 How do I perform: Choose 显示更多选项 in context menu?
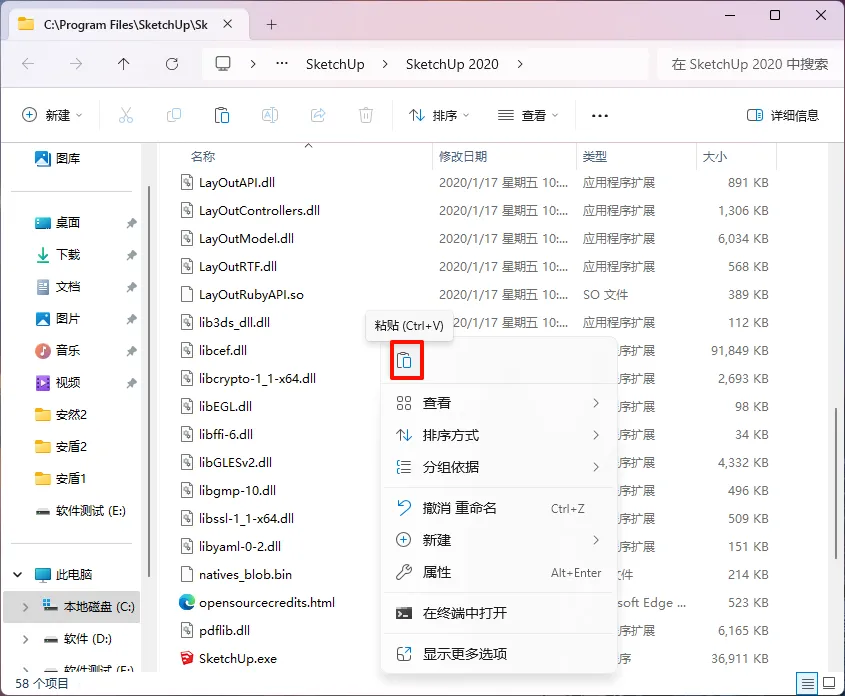coord(498,654)
